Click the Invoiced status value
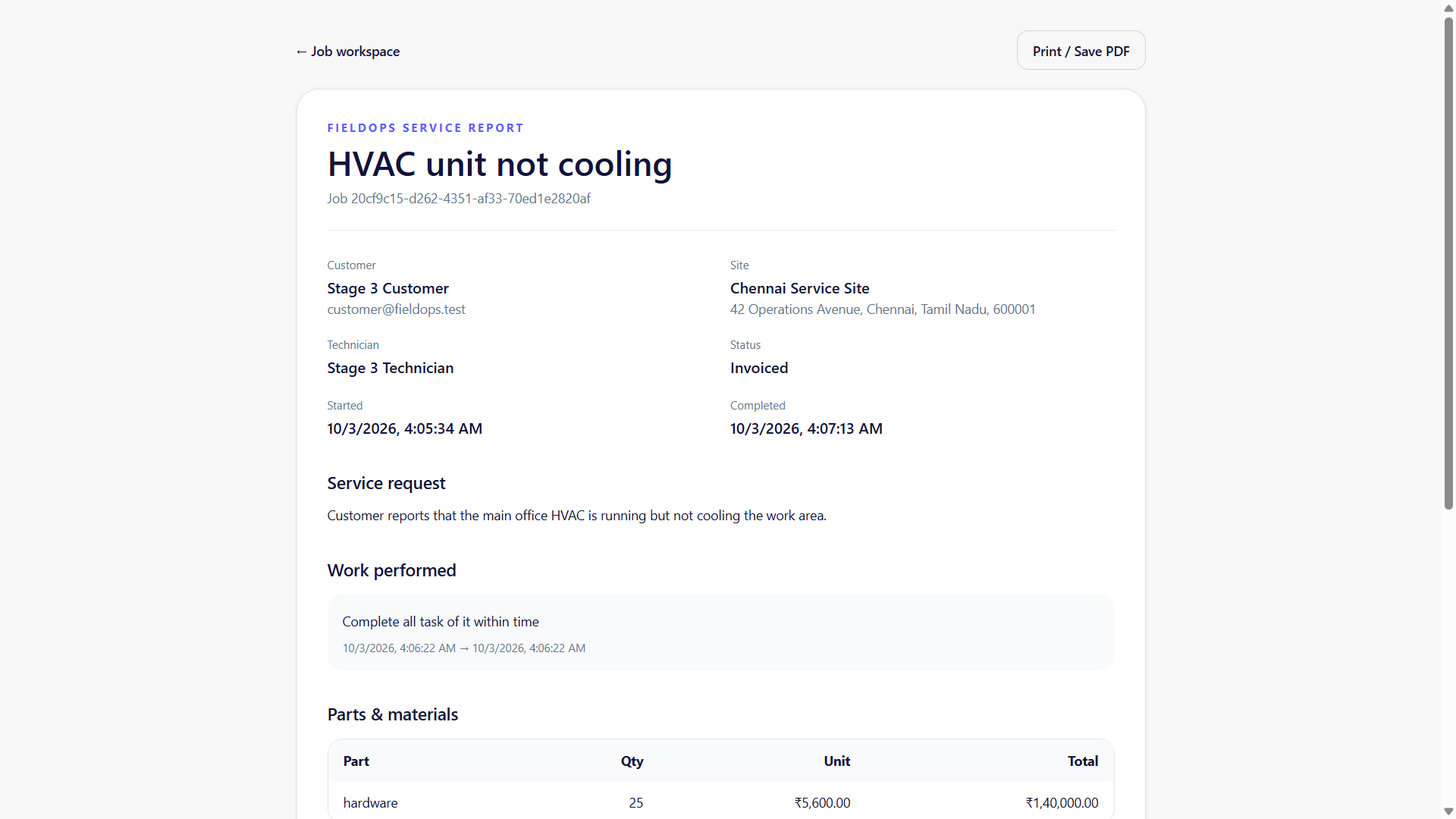1456x819 pixels. 759,369
